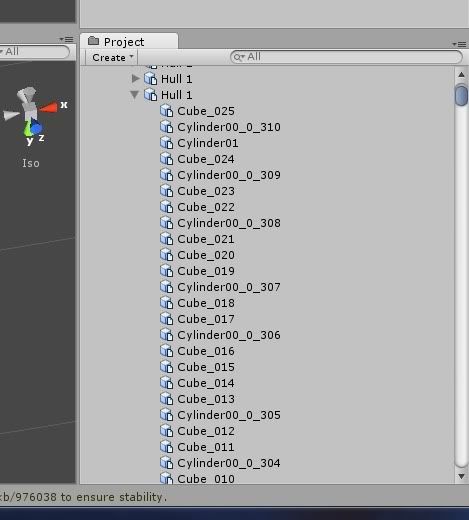Click the scrollbar down arrow
This screenshot has height=520, width=469.
pos(461,476)
